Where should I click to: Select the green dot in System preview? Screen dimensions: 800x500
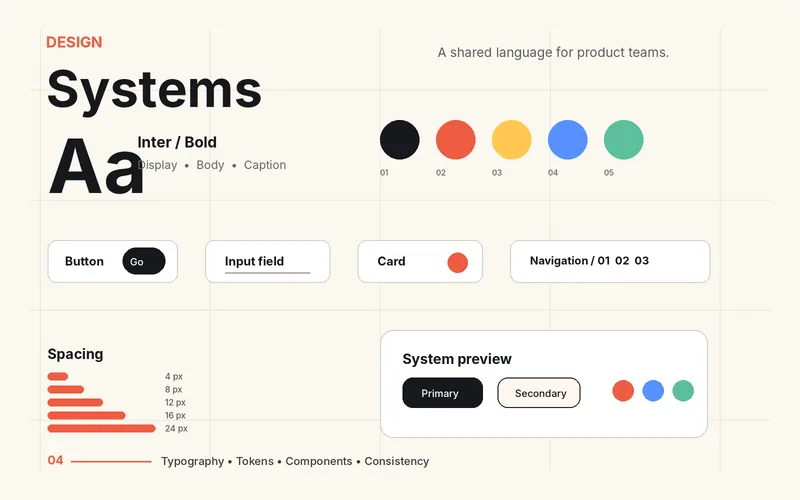point(683,391)
